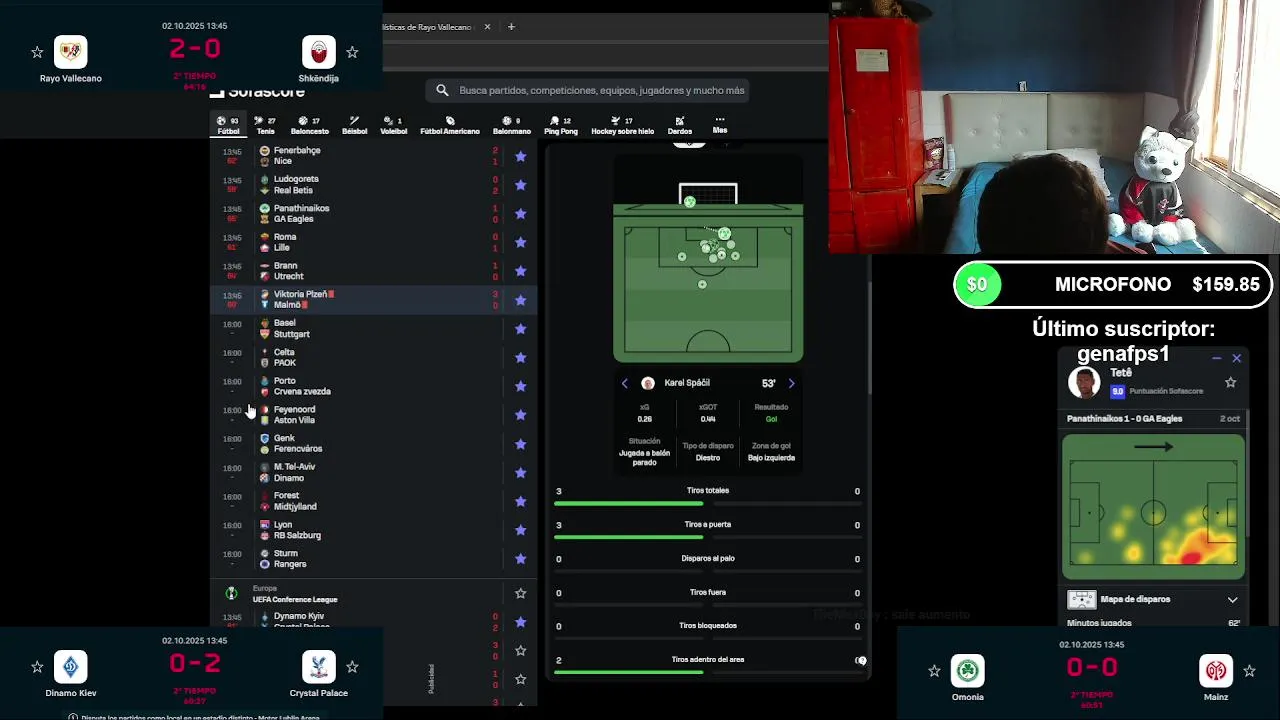Toggle the Sturm vs Rangers favorite star

pyautogui.click(x=520, y=559)
